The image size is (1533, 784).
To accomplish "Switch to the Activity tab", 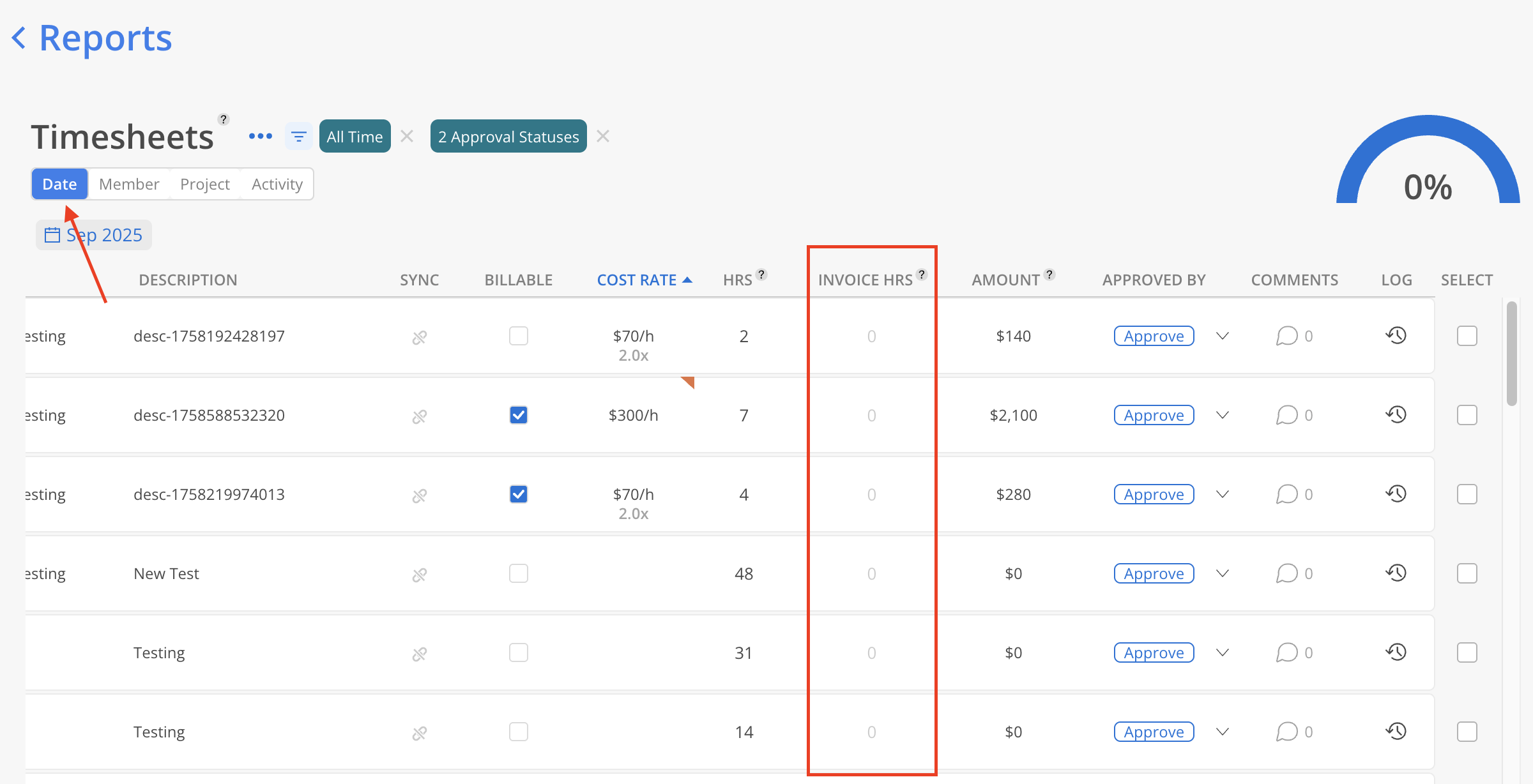I will [x=277, y=184].
